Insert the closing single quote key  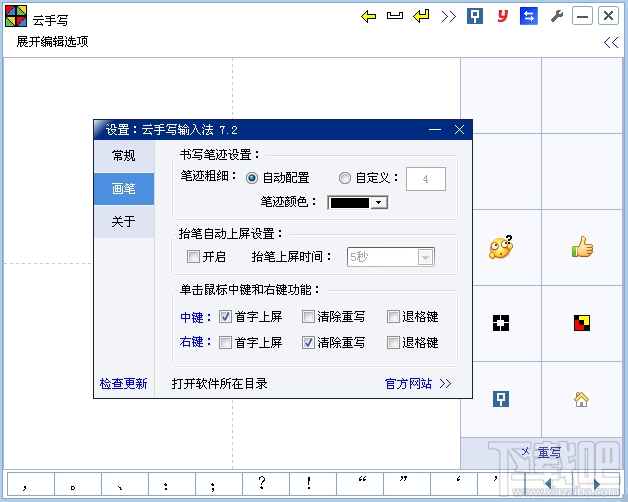(x=501, y=484)
